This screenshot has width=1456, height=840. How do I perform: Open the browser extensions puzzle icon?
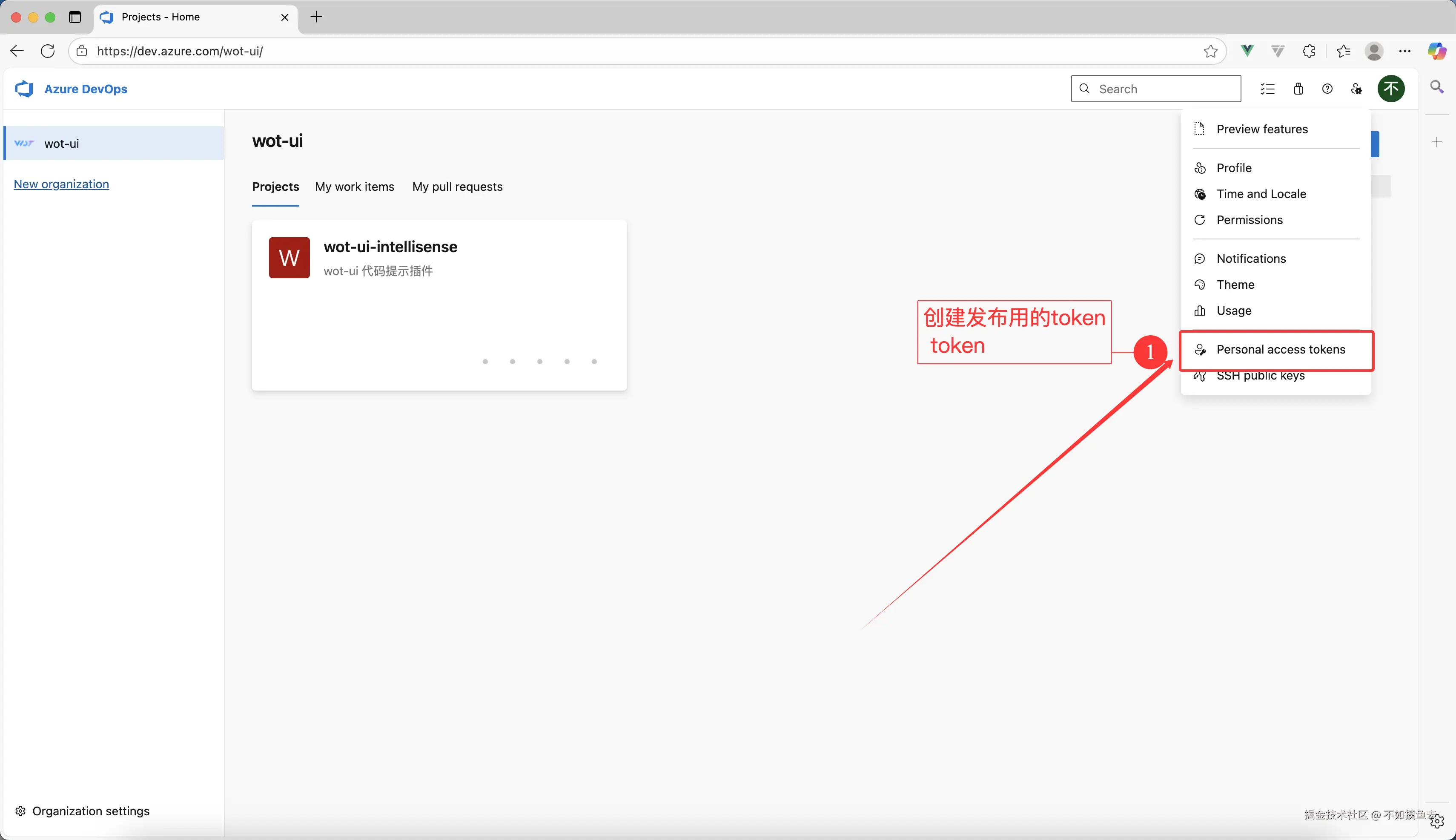(x=1309, y=52)
